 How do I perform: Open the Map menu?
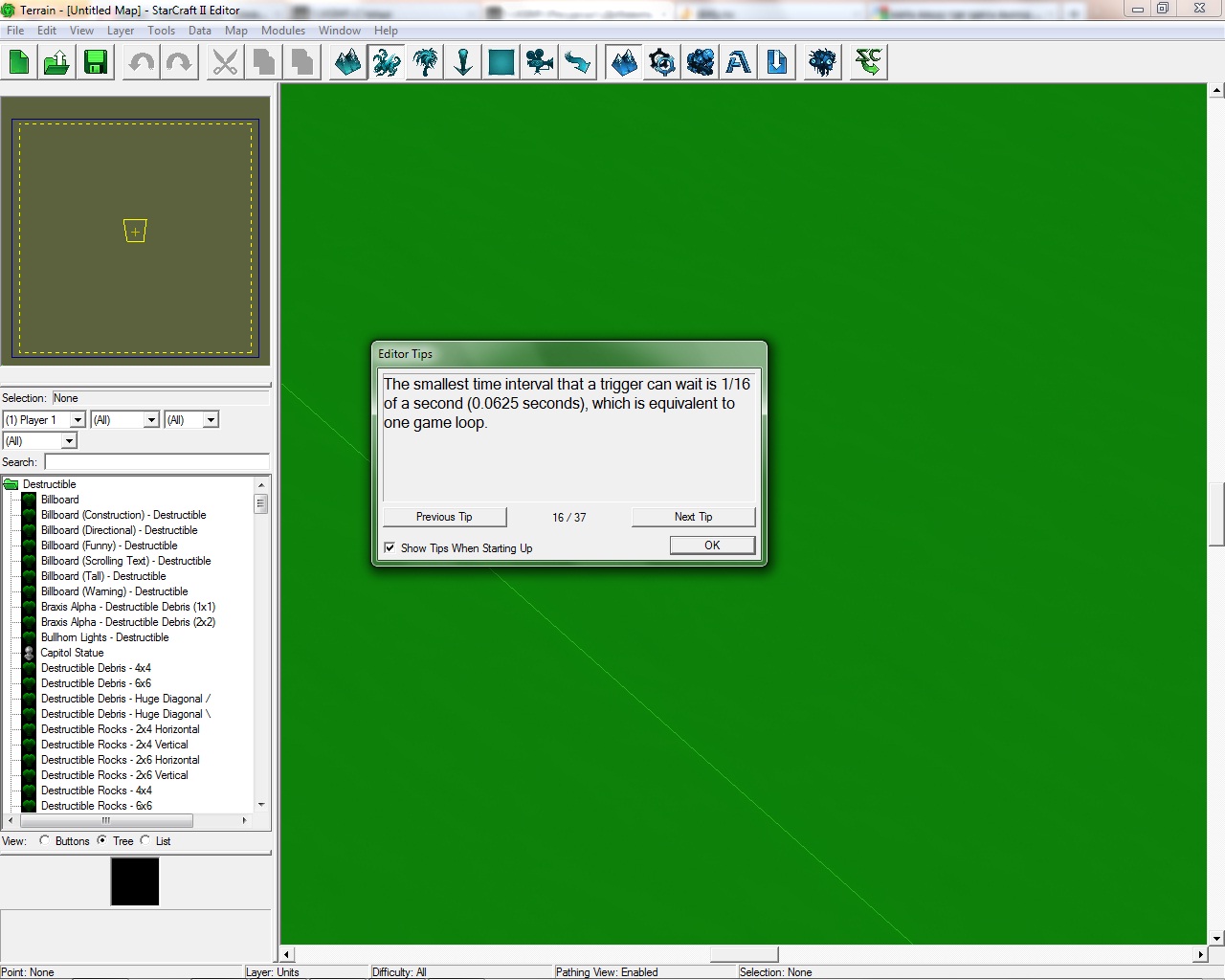pyautogui.click(x=235, y=31)
